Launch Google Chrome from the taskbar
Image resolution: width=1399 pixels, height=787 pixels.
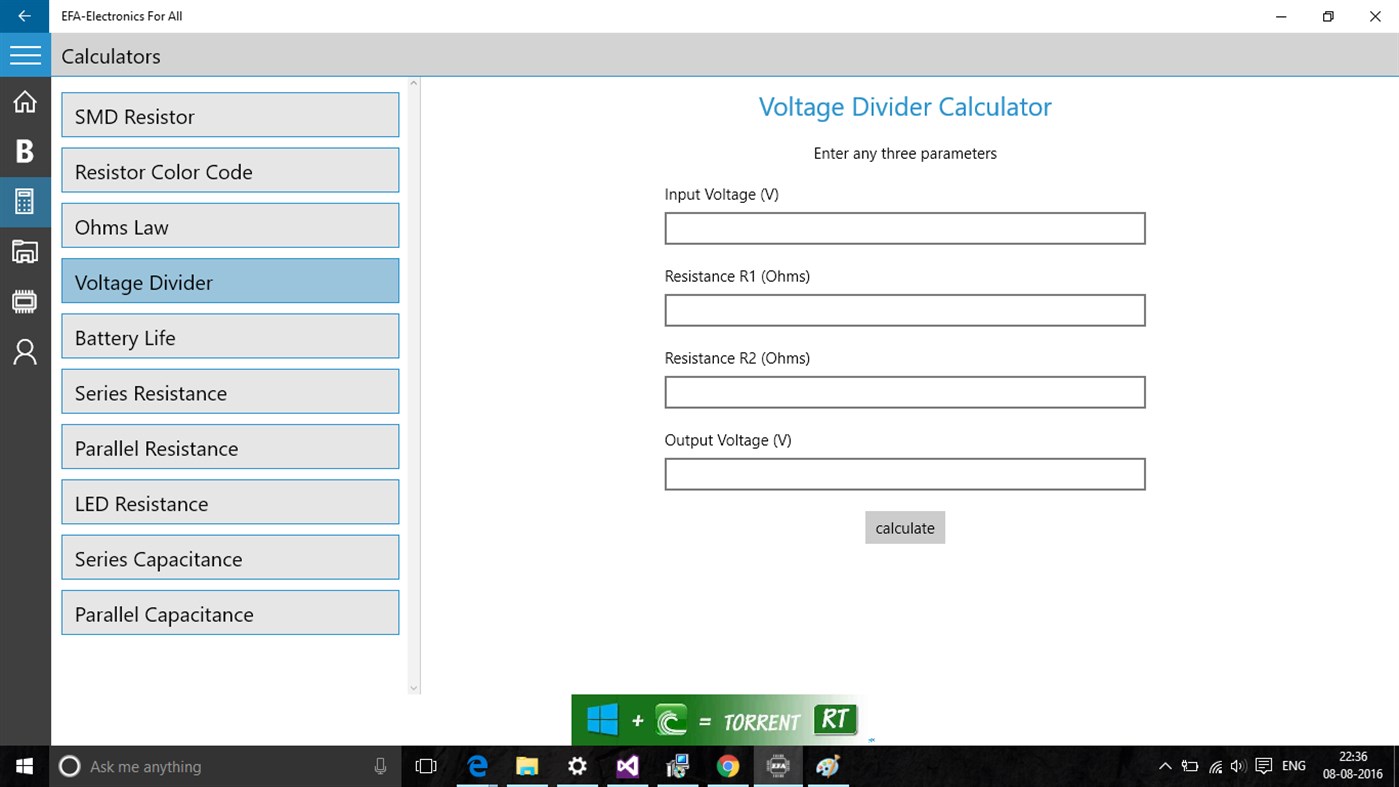728,766
